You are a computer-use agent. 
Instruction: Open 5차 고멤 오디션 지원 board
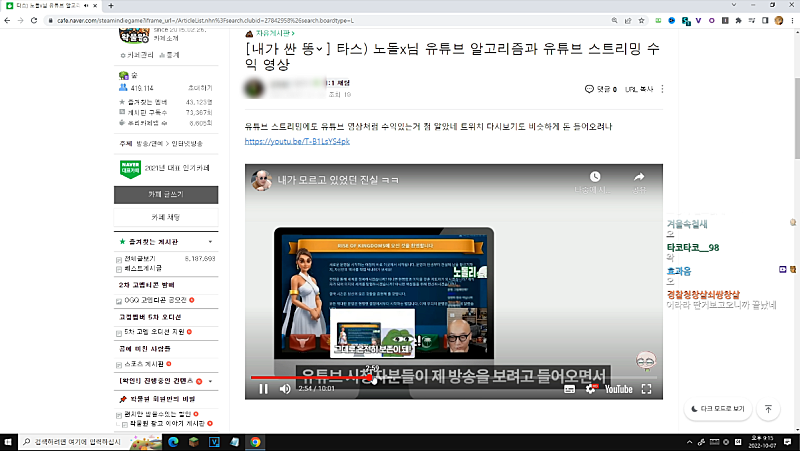pos(154,332)
